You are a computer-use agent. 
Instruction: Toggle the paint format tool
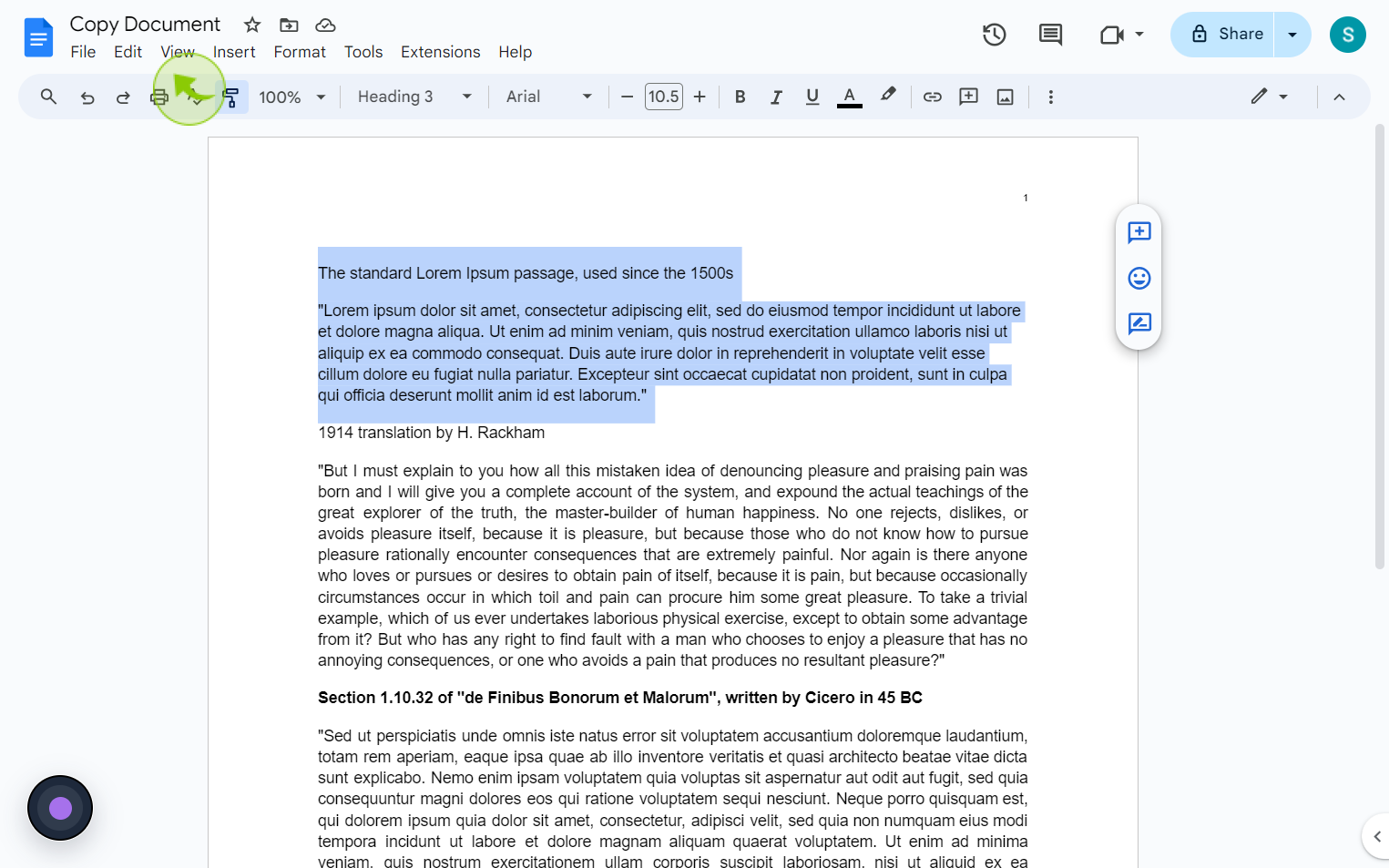[231, 97]
